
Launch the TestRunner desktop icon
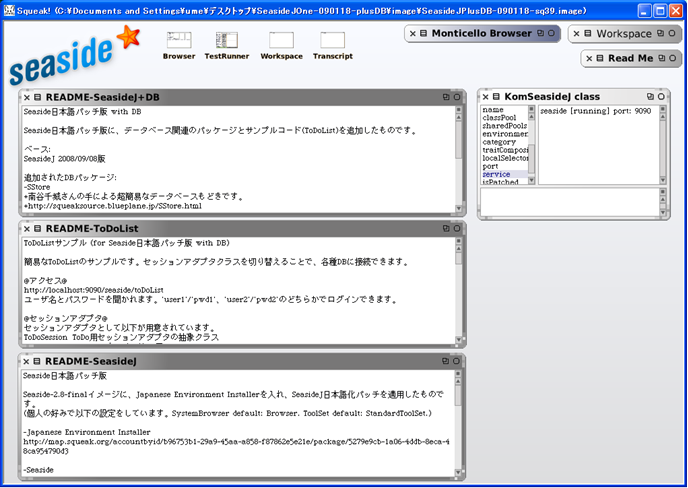pyautogui.click(x=226, y=45)
